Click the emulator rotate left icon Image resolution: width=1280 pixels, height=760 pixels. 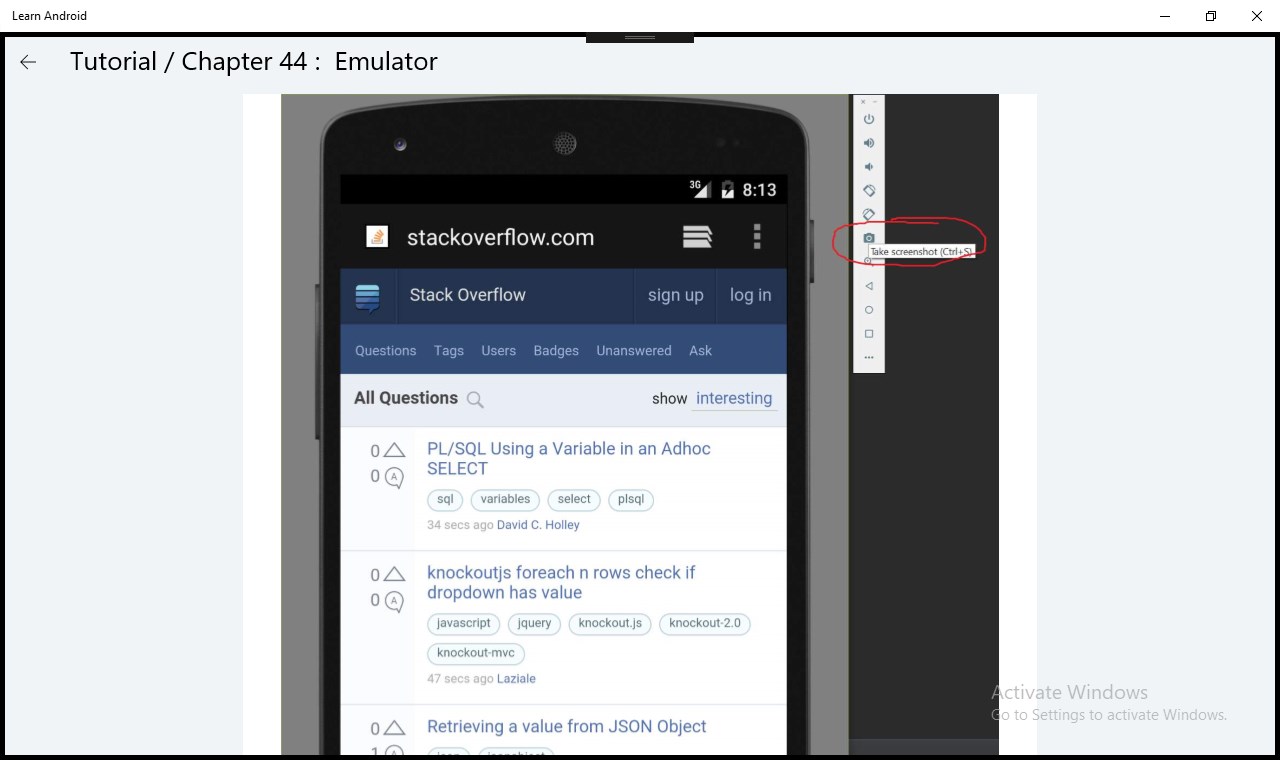pyautogui.click(x=869, y=191)
